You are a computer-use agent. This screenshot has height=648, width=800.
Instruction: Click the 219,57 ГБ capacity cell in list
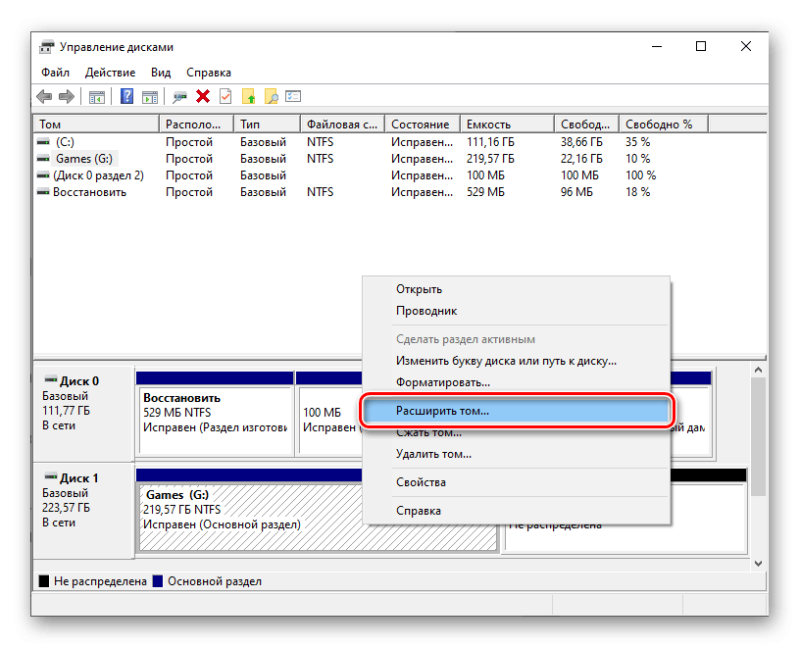pos(490,159)
